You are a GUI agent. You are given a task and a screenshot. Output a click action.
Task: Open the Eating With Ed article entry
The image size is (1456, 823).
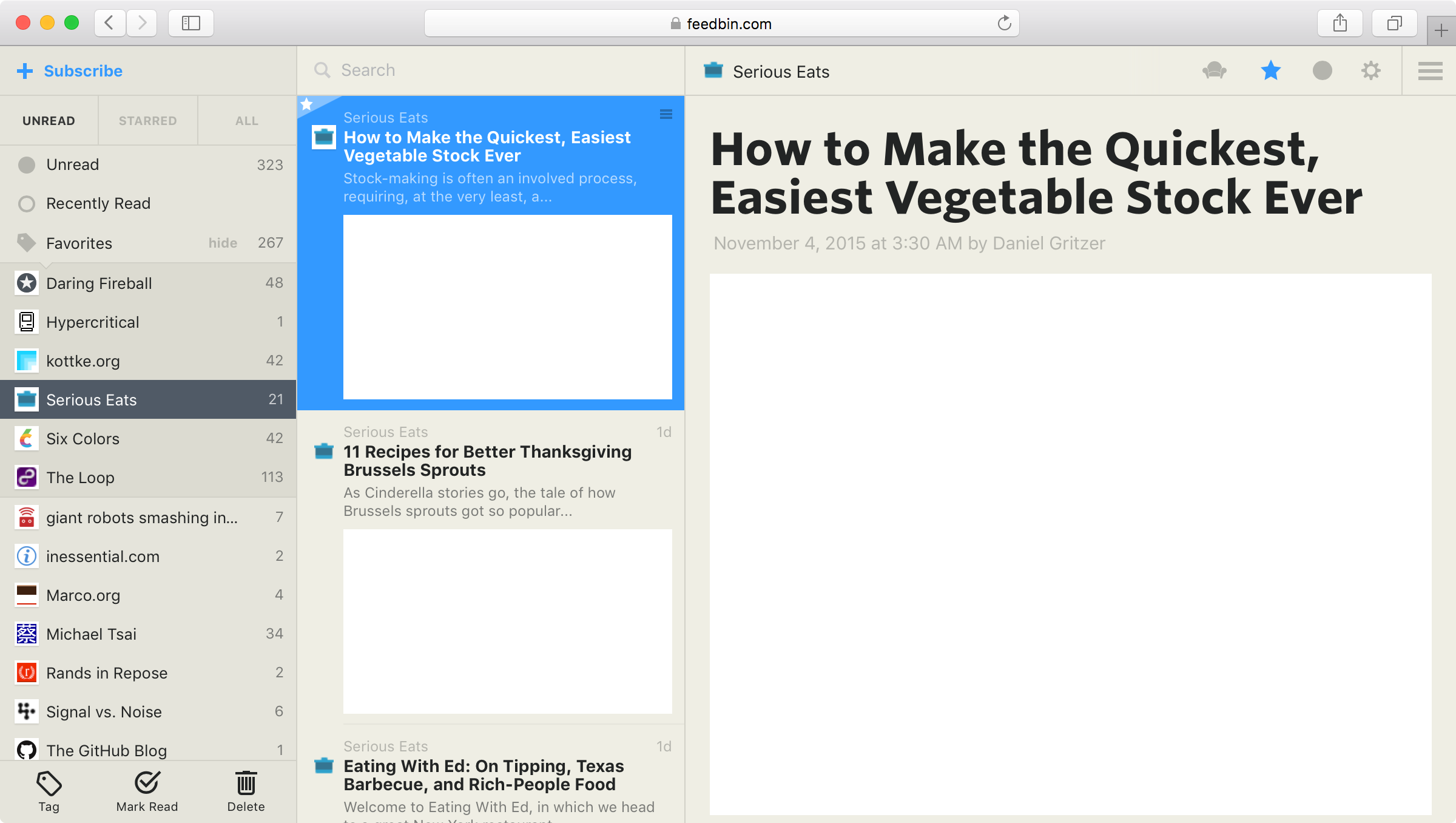click(x=491, y=774)
